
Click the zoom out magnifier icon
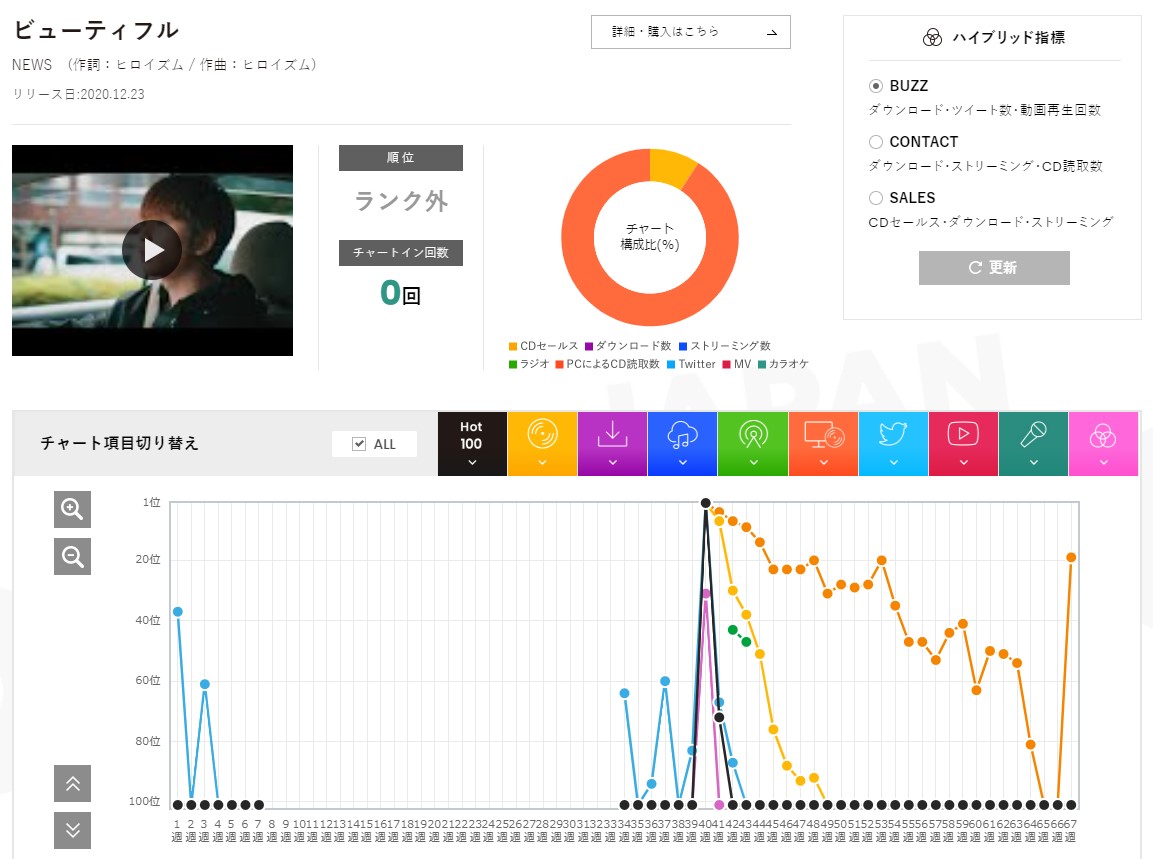[72, 556]
